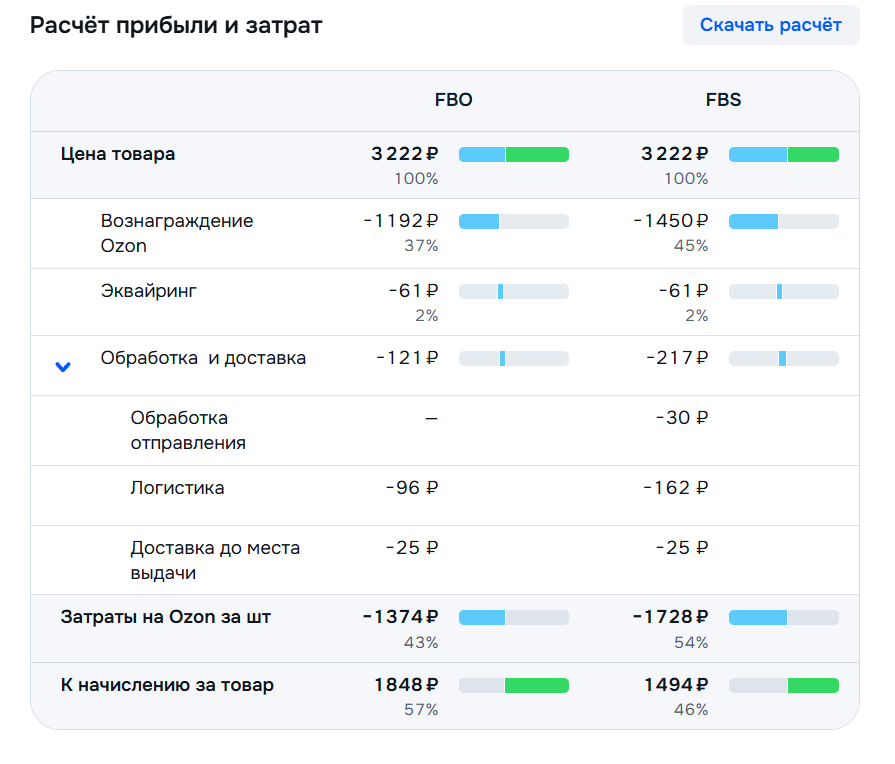Viewport: 895px width, 764px height.
Task: Click the Скачать расчёт button
Action: (770, 25)
